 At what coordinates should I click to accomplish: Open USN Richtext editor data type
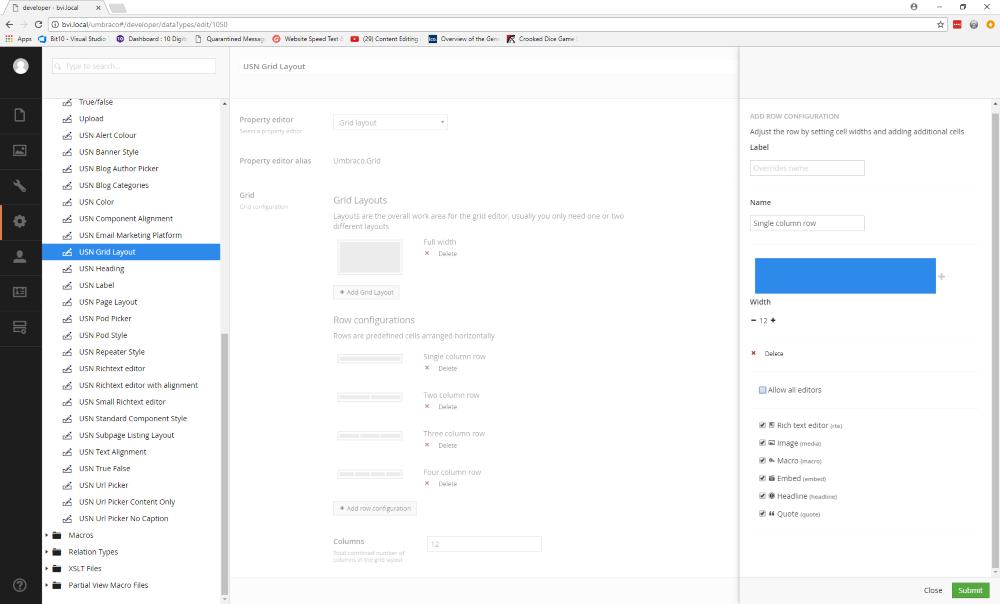(112, 369)
